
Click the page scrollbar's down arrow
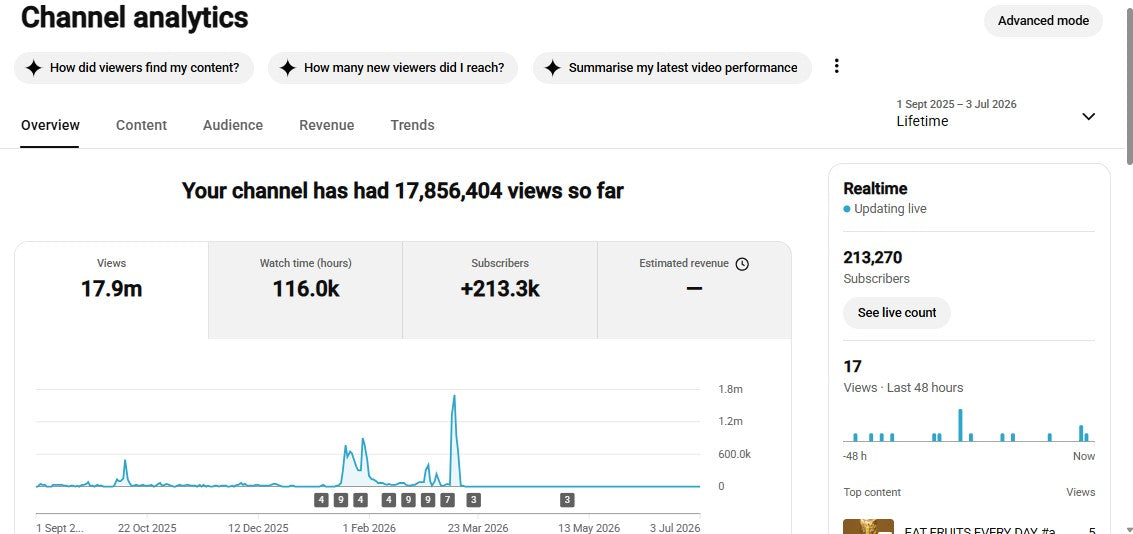point(1129,530)
